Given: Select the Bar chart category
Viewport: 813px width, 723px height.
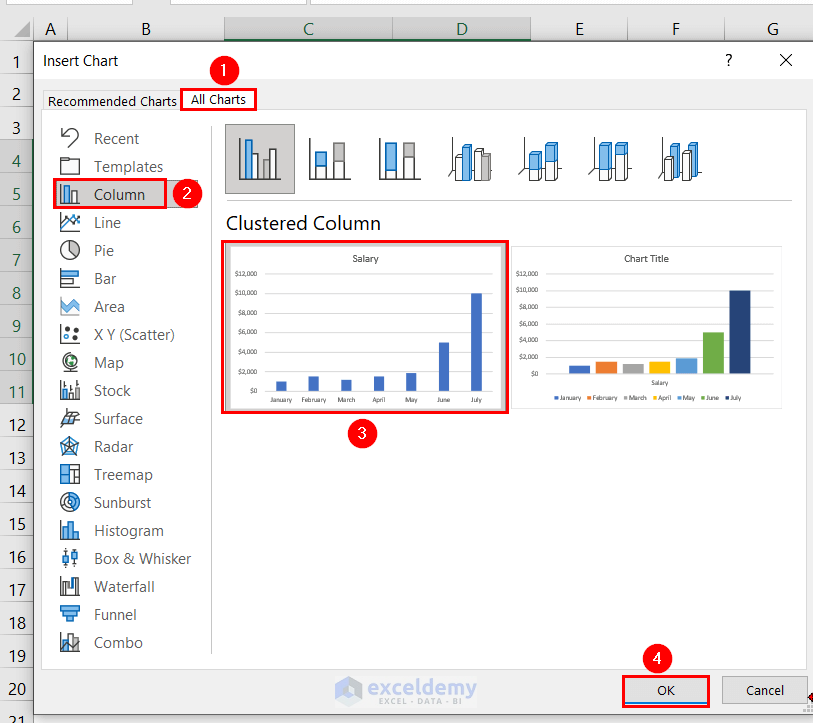Looking at the screenshot, I should [x=125, y=279].
